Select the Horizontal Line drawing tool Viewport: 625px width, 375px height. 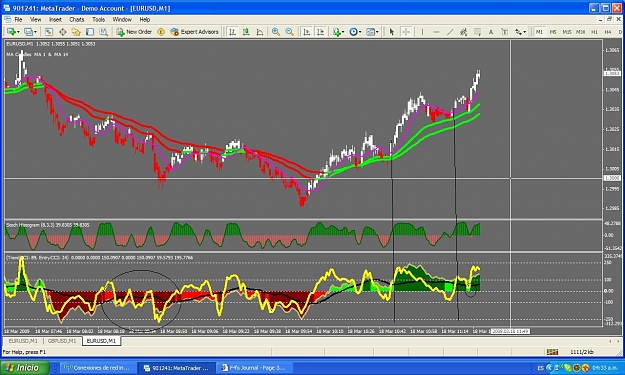point(436,32)
